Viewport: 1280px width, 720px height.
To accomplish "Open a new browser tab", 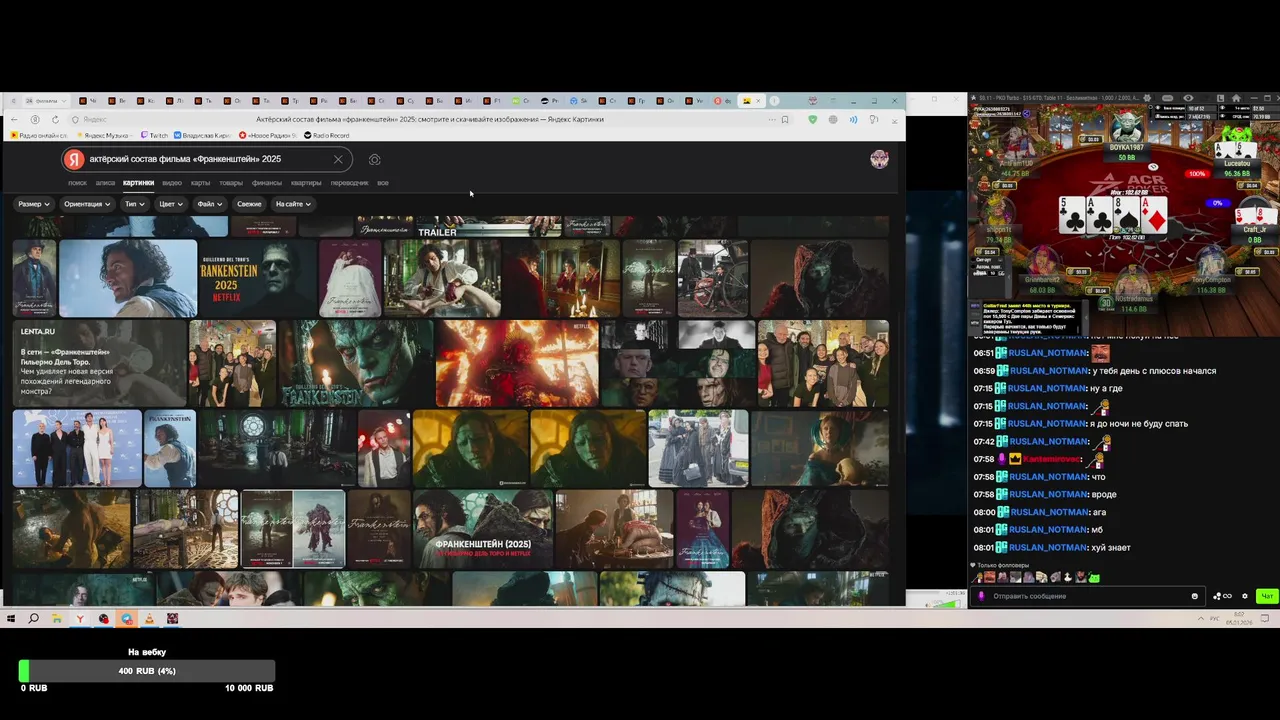I will tap(774, 101).
